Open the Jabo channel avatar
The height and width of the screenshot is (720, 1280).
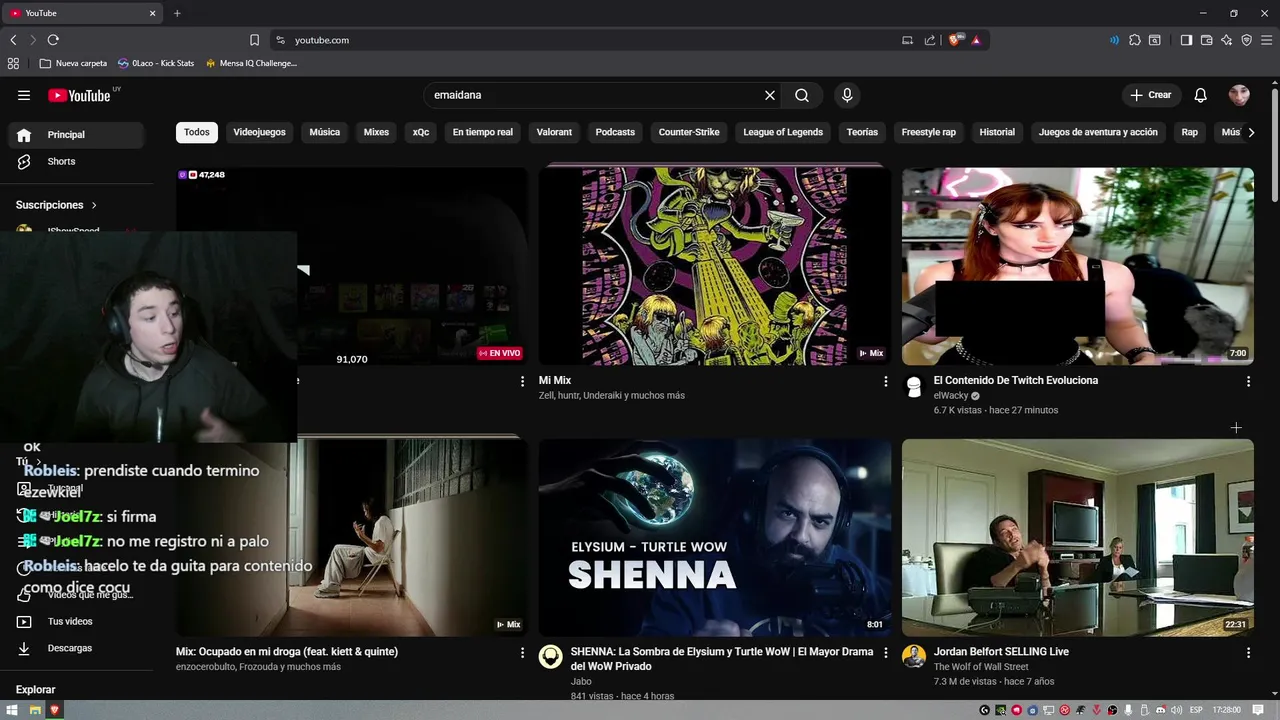[x=550, y=656]
